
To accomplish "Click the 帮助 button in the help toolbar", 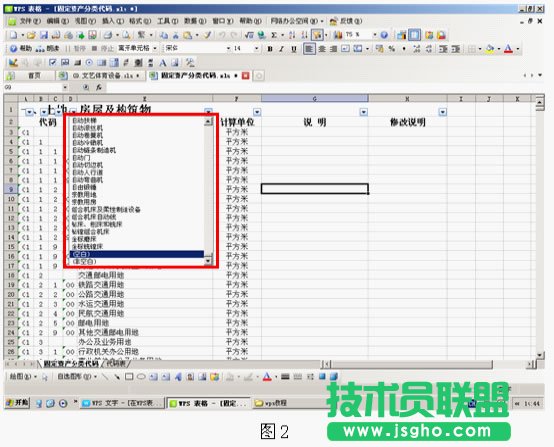I will coord(21,48).
